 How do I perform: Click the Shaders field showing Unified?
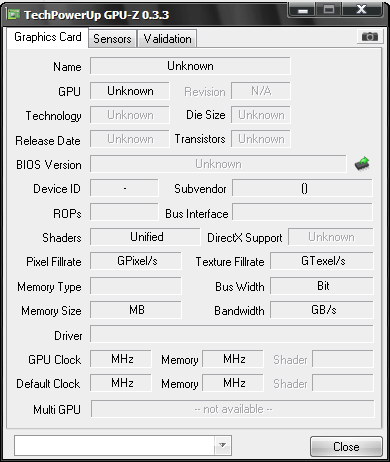145,237
